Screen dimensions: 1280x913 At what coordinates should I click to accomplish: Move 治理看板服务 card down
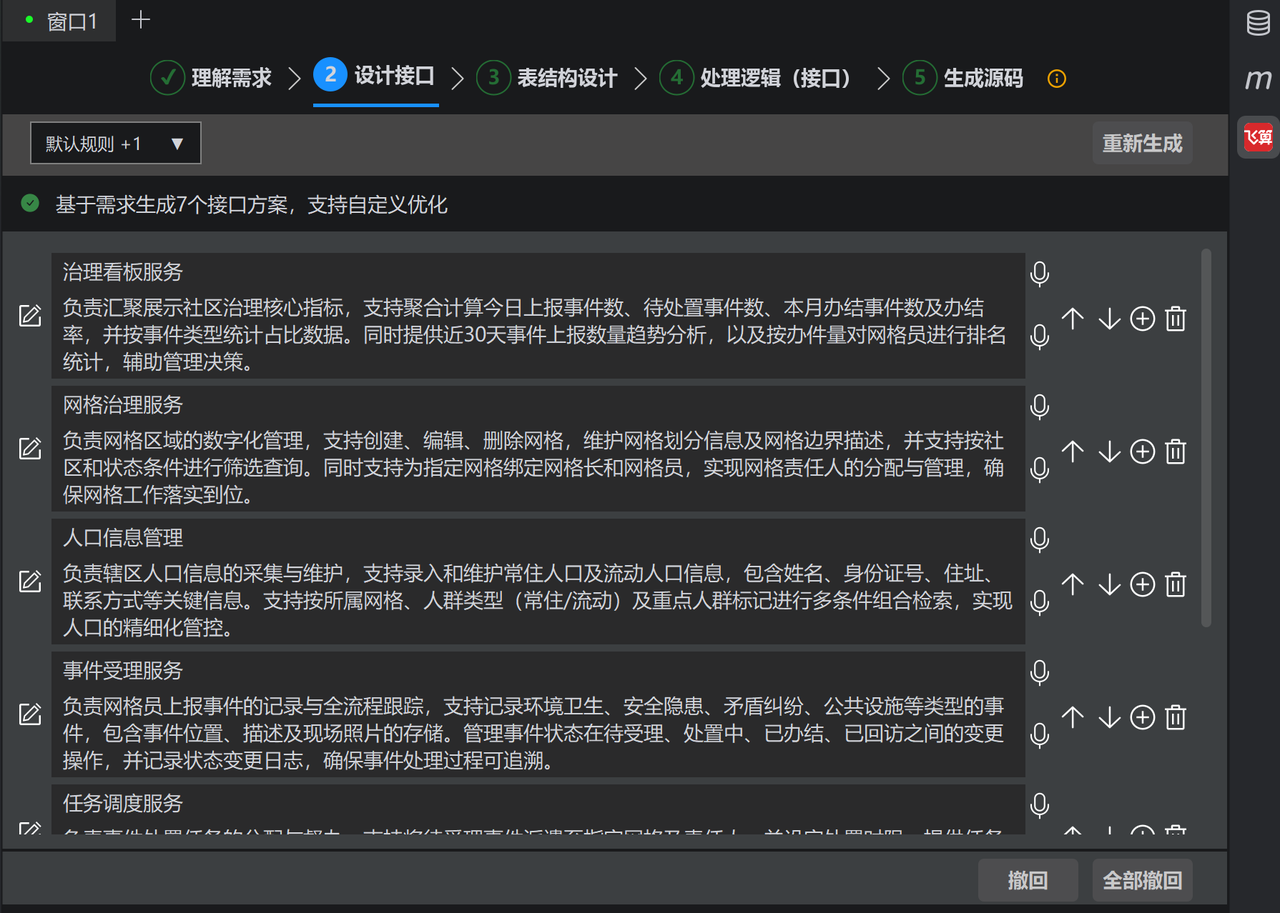coord(1109,318)
